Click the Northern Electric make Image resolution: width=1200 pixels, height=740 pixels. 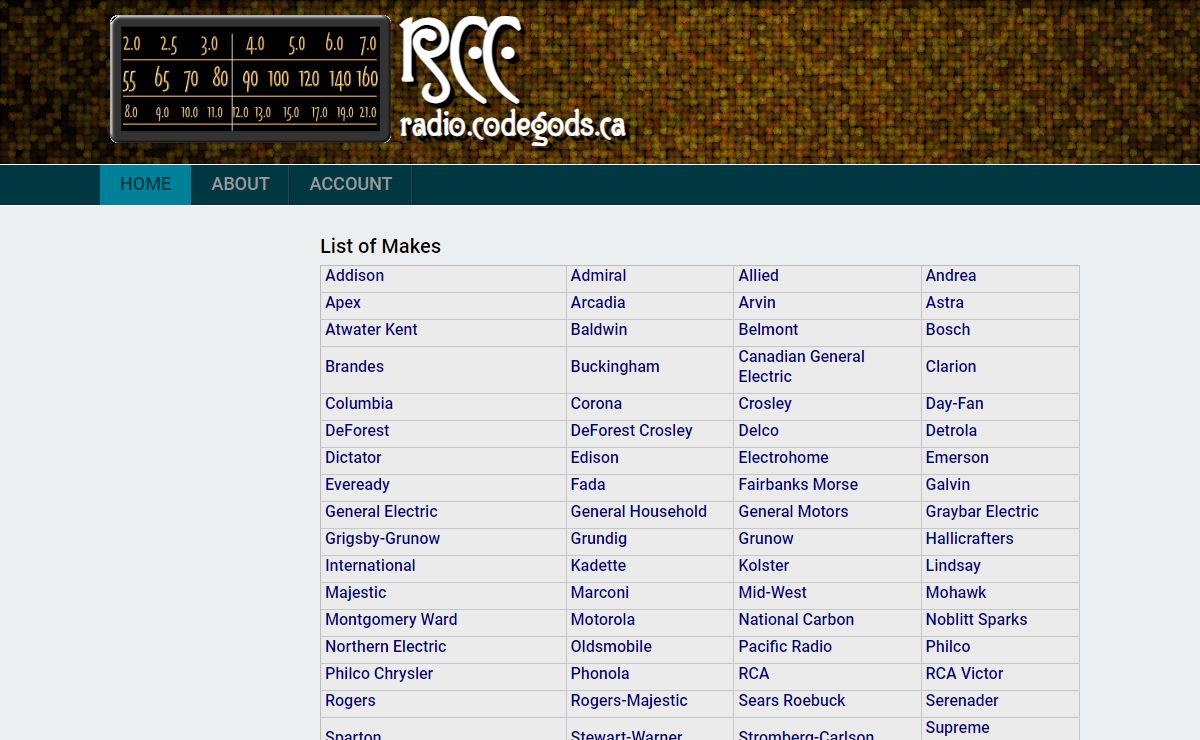(385, 647)
